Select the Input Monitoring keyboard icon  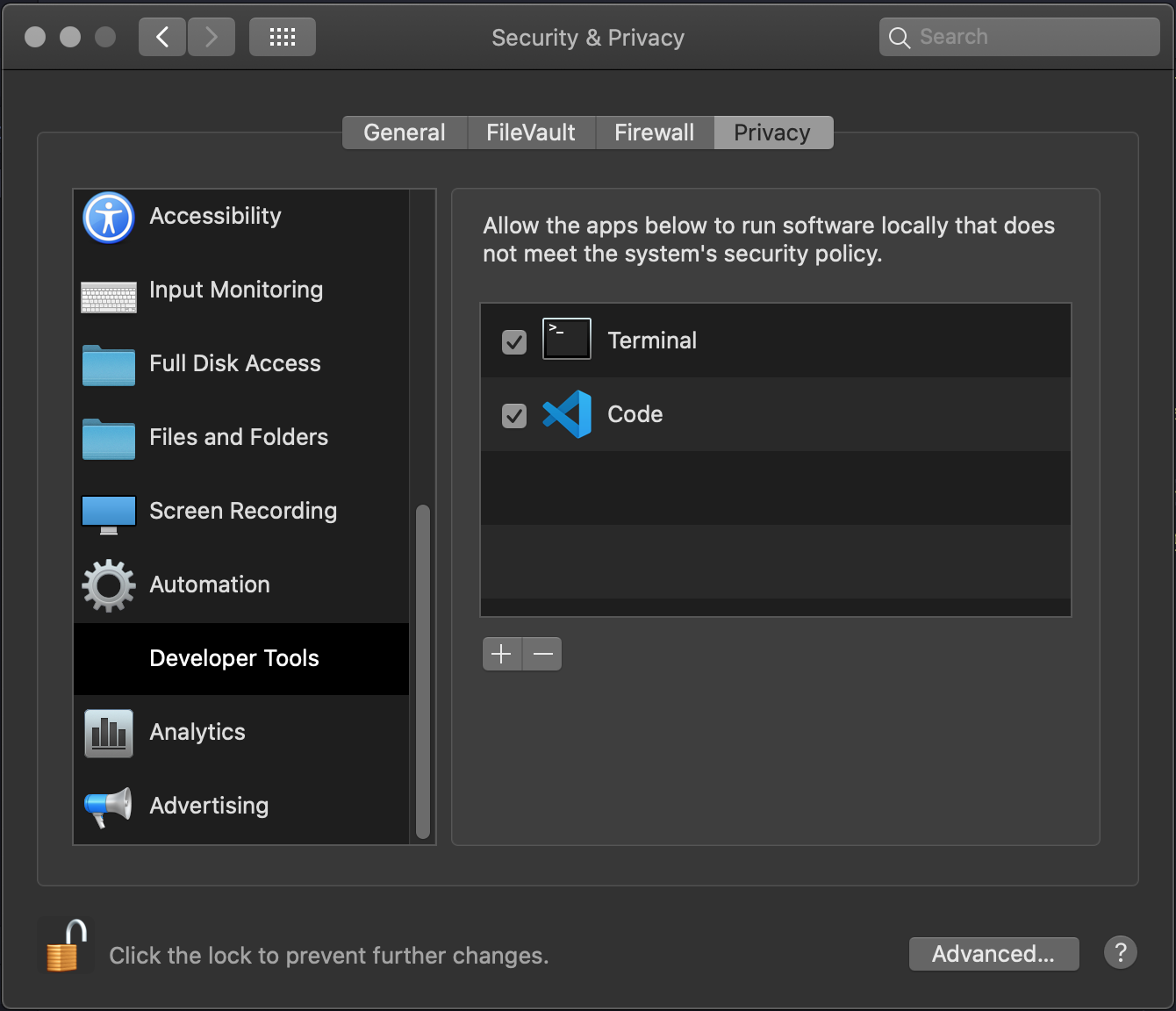pyautogui.click(x=109, y=297)
